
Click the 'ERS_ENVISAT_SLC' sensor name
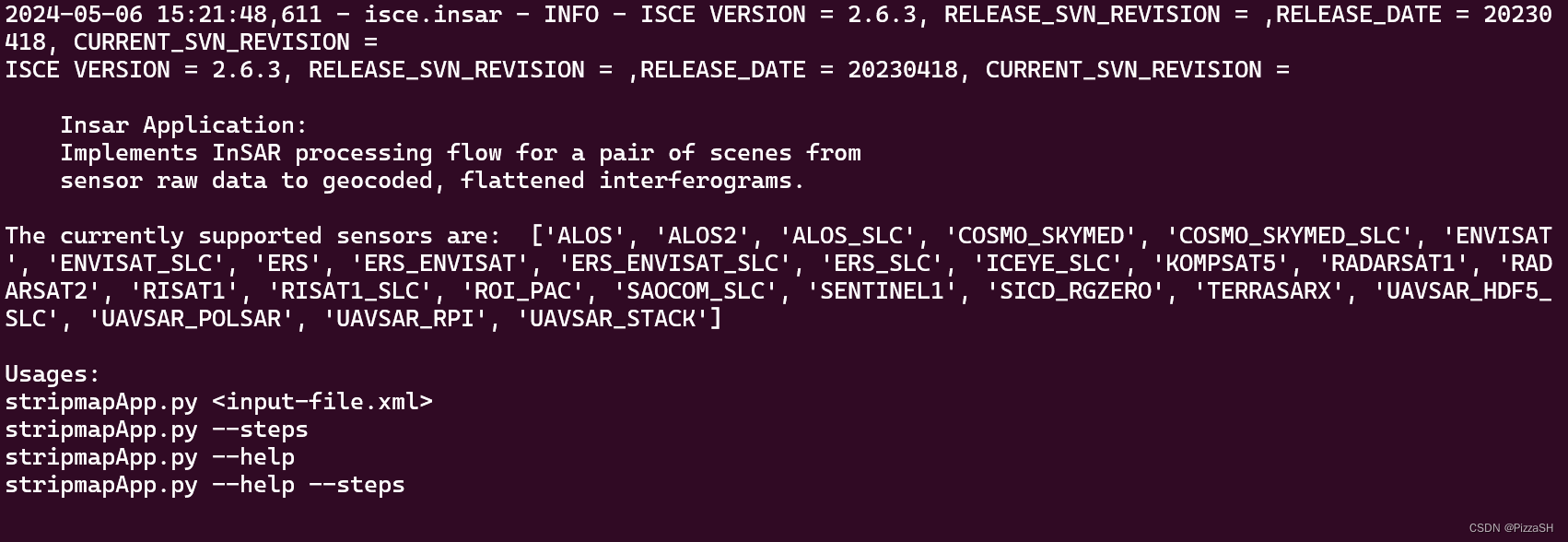674,264
